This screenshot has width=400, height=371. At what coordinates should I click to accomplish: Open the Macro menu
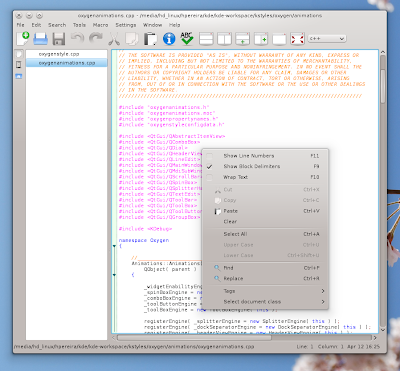pyautogui.click(x=100, y=25)
